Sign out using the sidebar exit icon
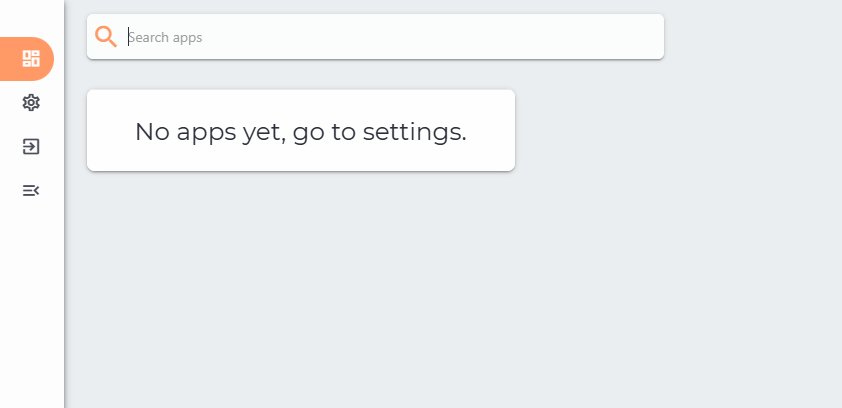Viewport: 842px width, 408px height. (31, 147)
